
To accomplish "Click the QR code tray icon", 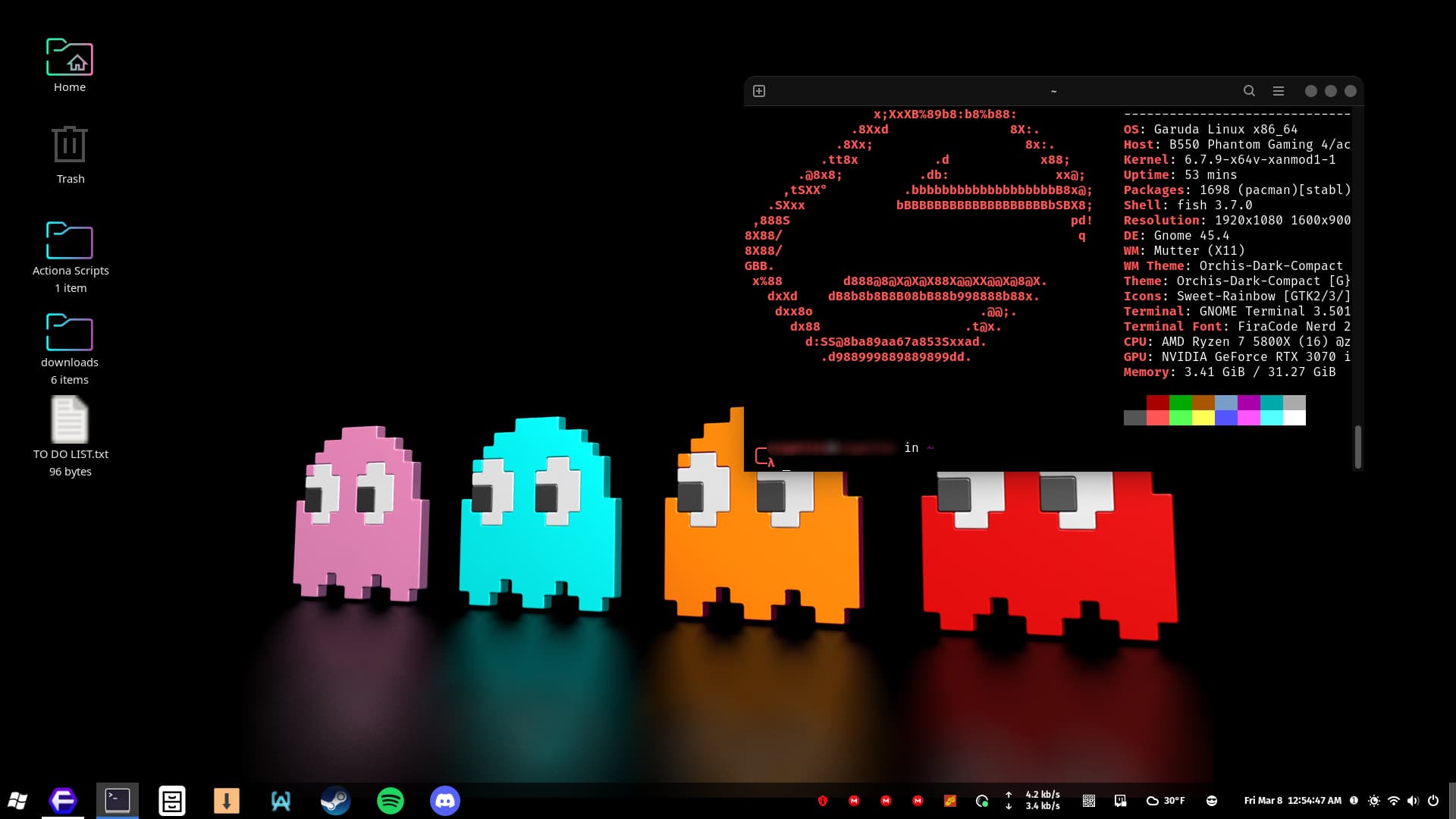I will click(1089, 801).
